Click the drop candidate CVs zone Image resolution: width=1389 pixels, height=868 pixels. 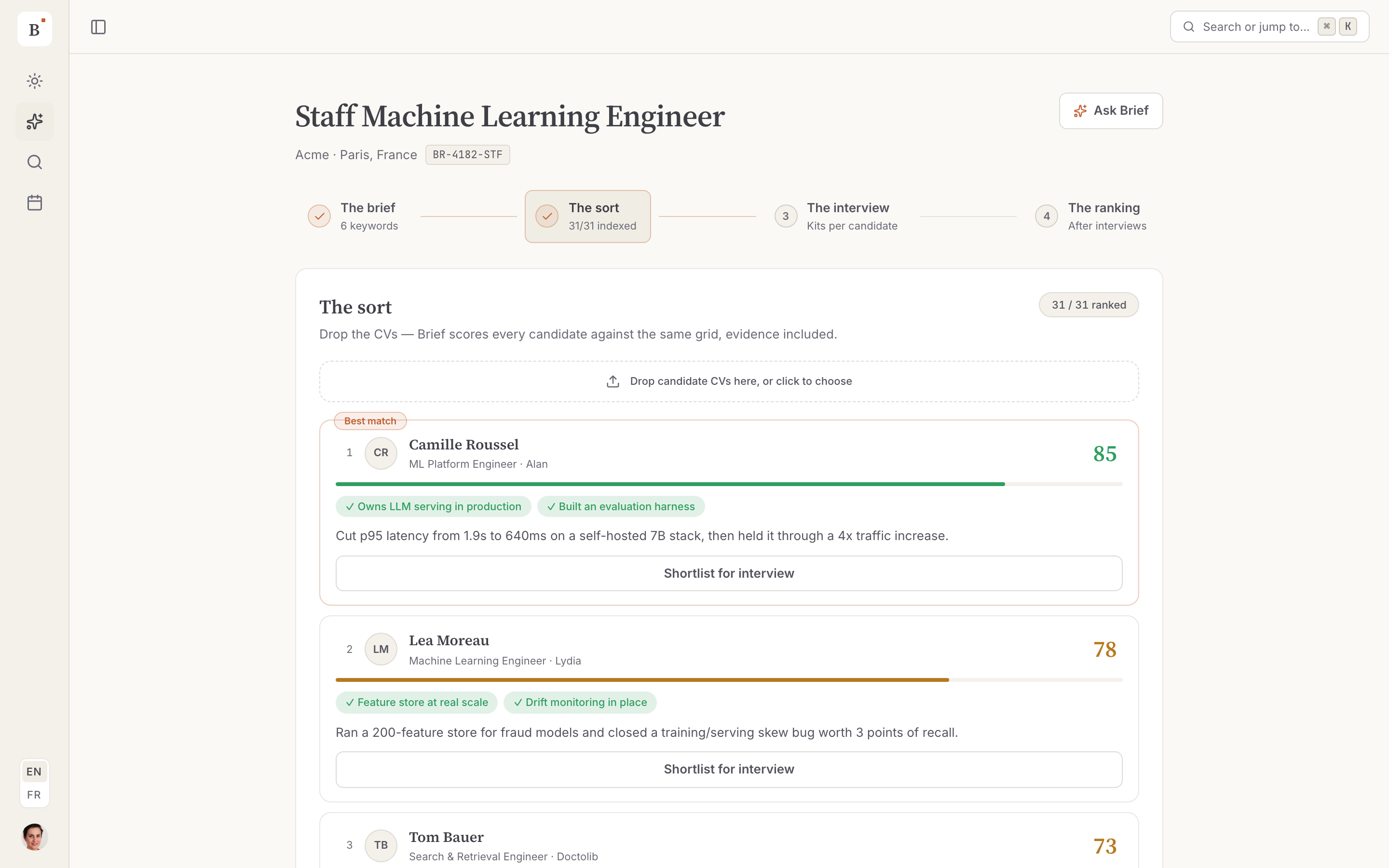click(729, 382)
